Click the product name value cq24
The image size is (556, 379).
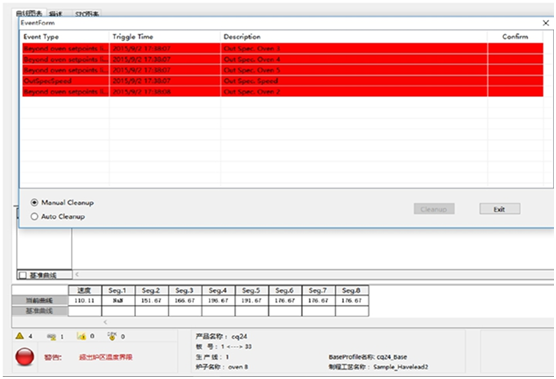[x=239, y=336]
